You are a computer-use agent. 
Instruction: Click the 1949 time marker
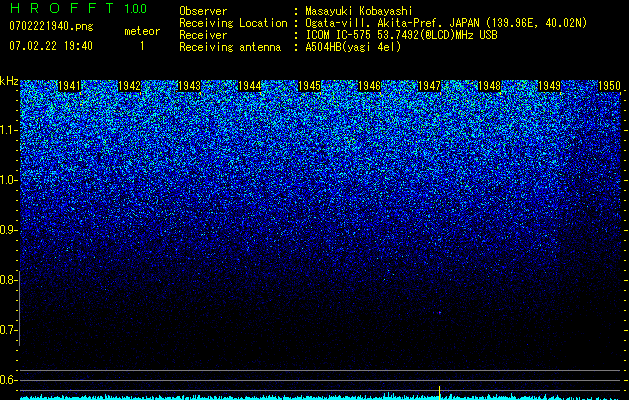coord(549,86)
